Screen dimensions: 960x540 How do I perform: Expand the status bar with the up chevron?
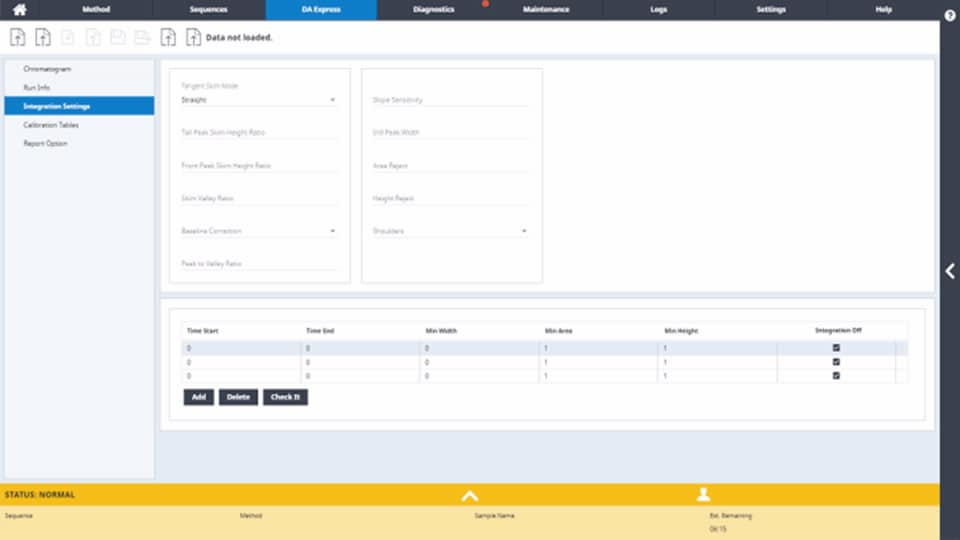click(470, 495)
